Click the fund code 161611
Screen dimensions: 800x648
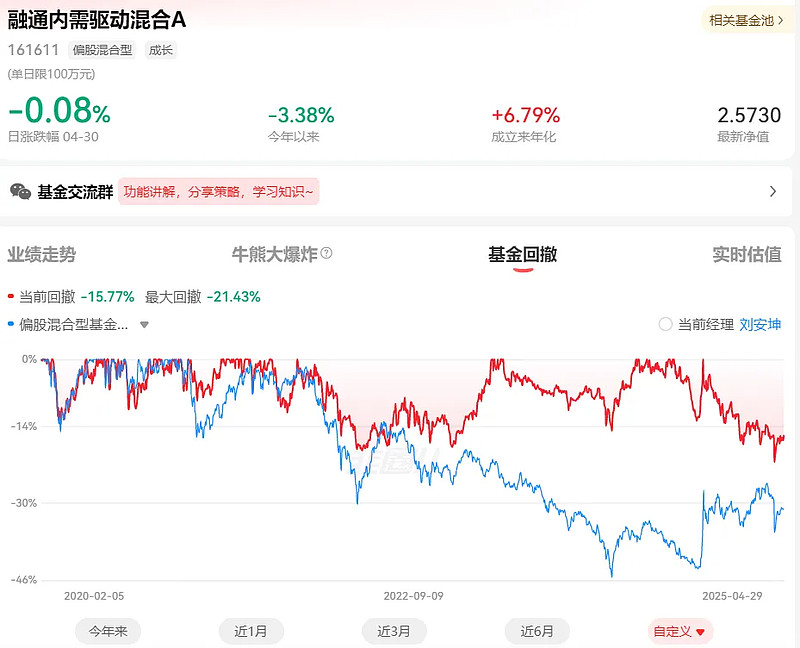tap(34, 50)
